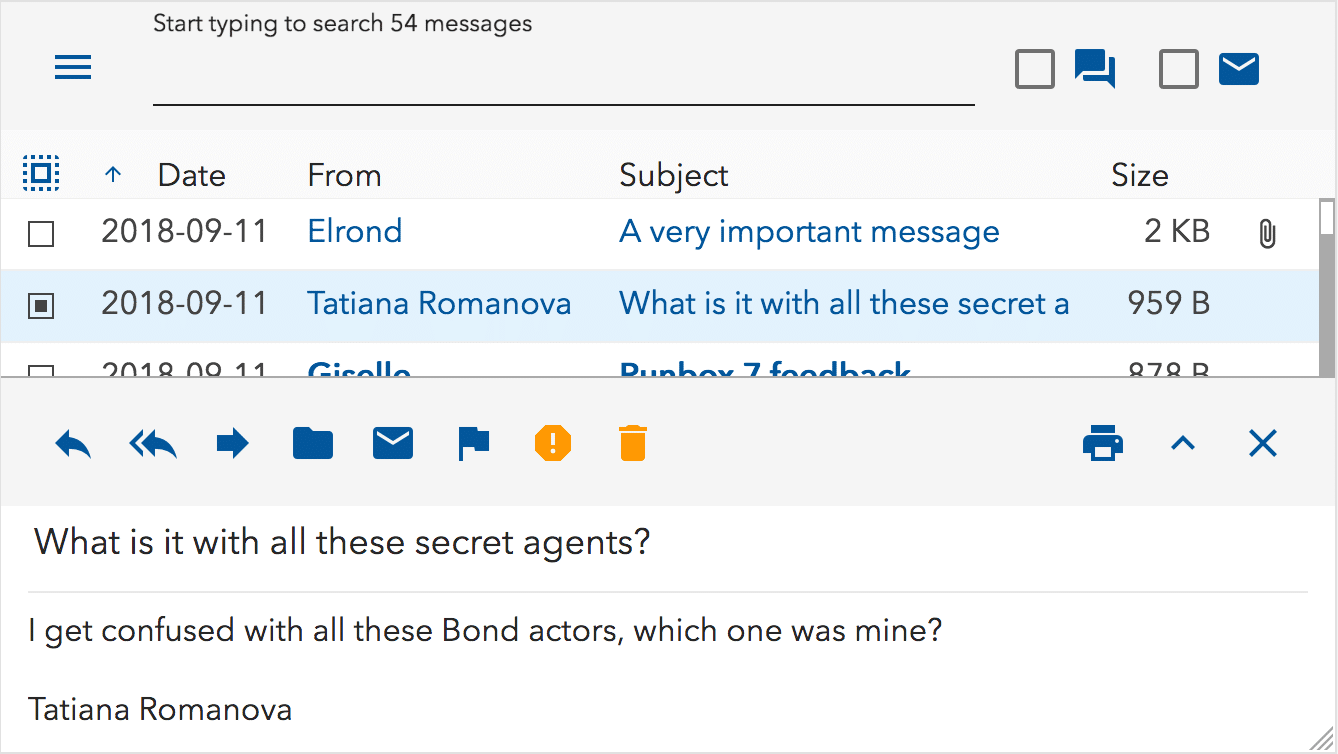Enable the checkbox beside the chat icon
The width and height of the screenshot is (1338, 754).
click(x=1034, y=68)
